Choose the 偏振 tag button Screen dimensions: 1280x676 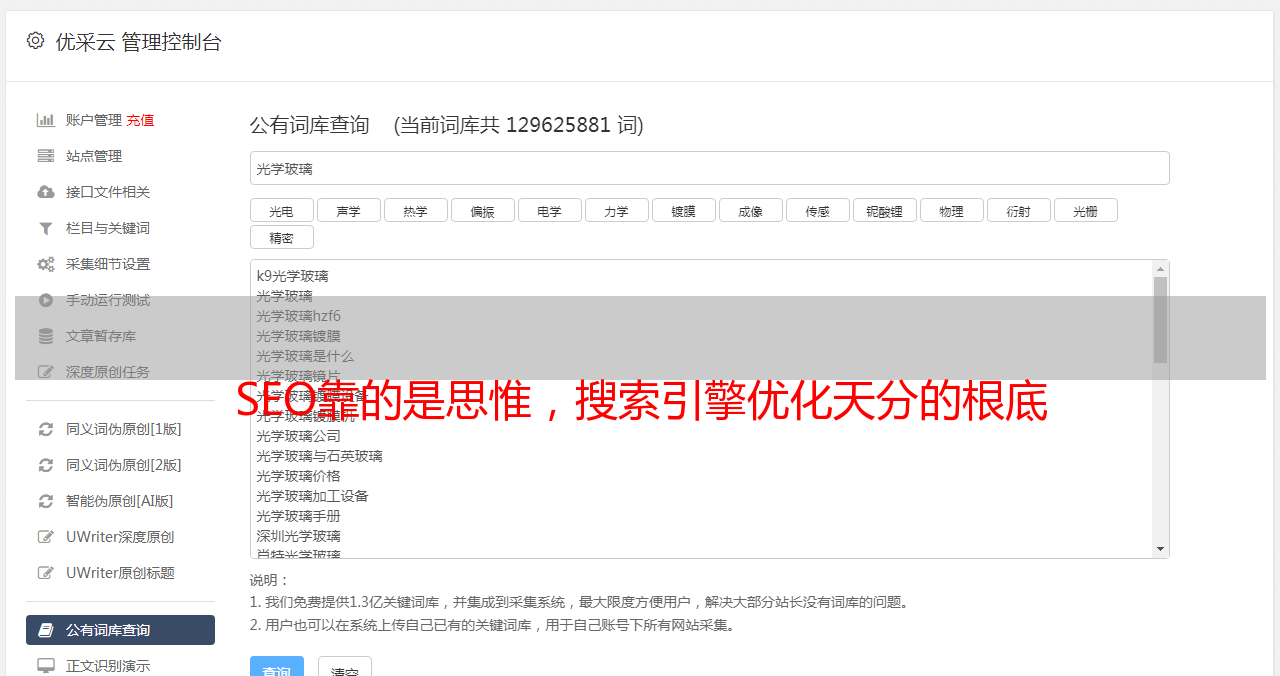[x=482, y=210]
